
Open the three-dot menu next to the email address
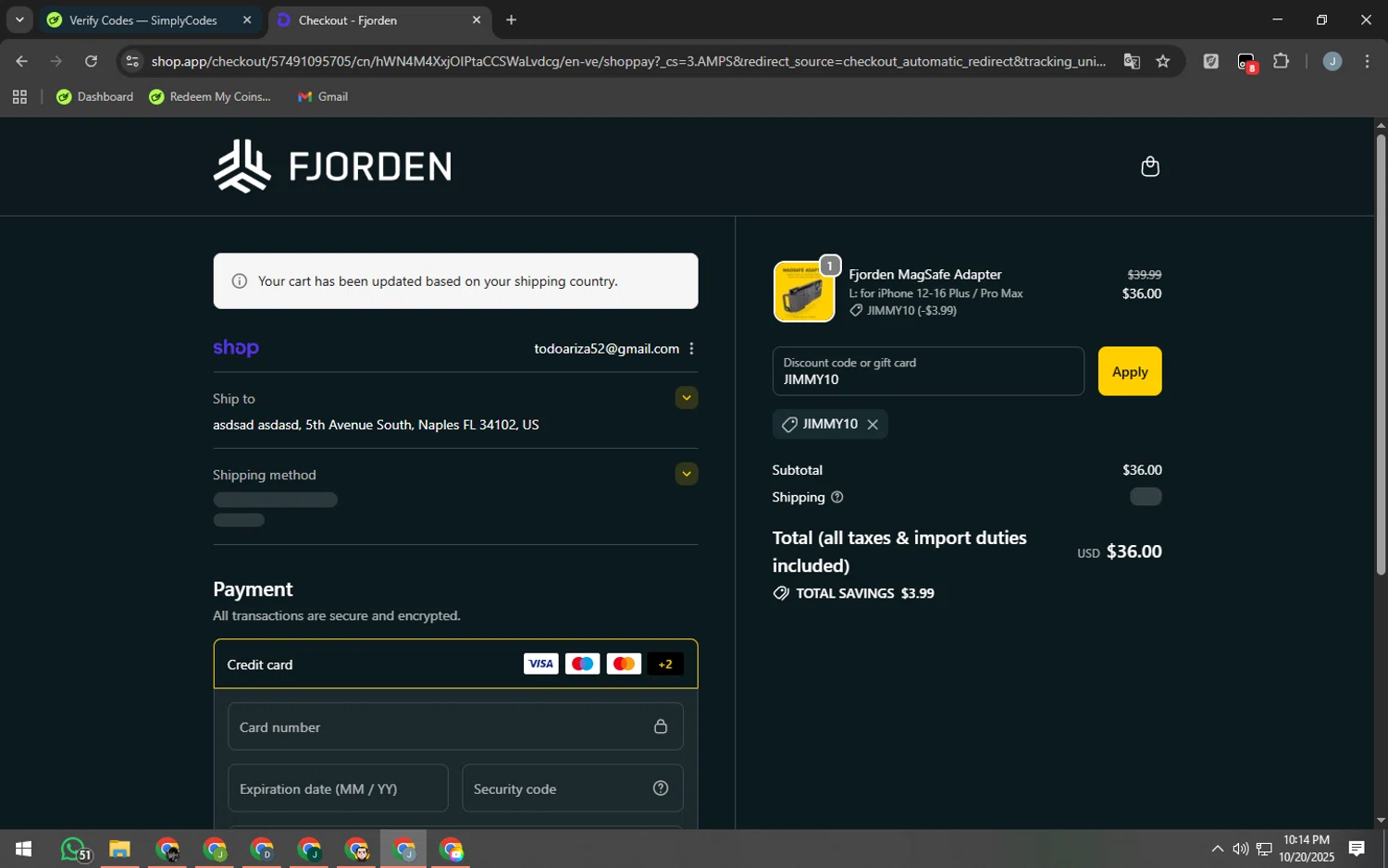point(691,349)
